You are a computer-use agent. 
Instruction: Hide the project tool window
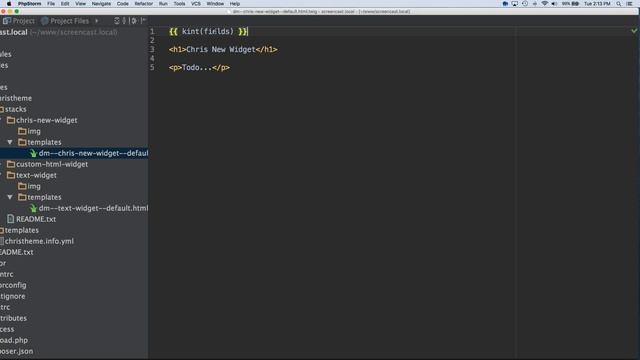(143, 20)
